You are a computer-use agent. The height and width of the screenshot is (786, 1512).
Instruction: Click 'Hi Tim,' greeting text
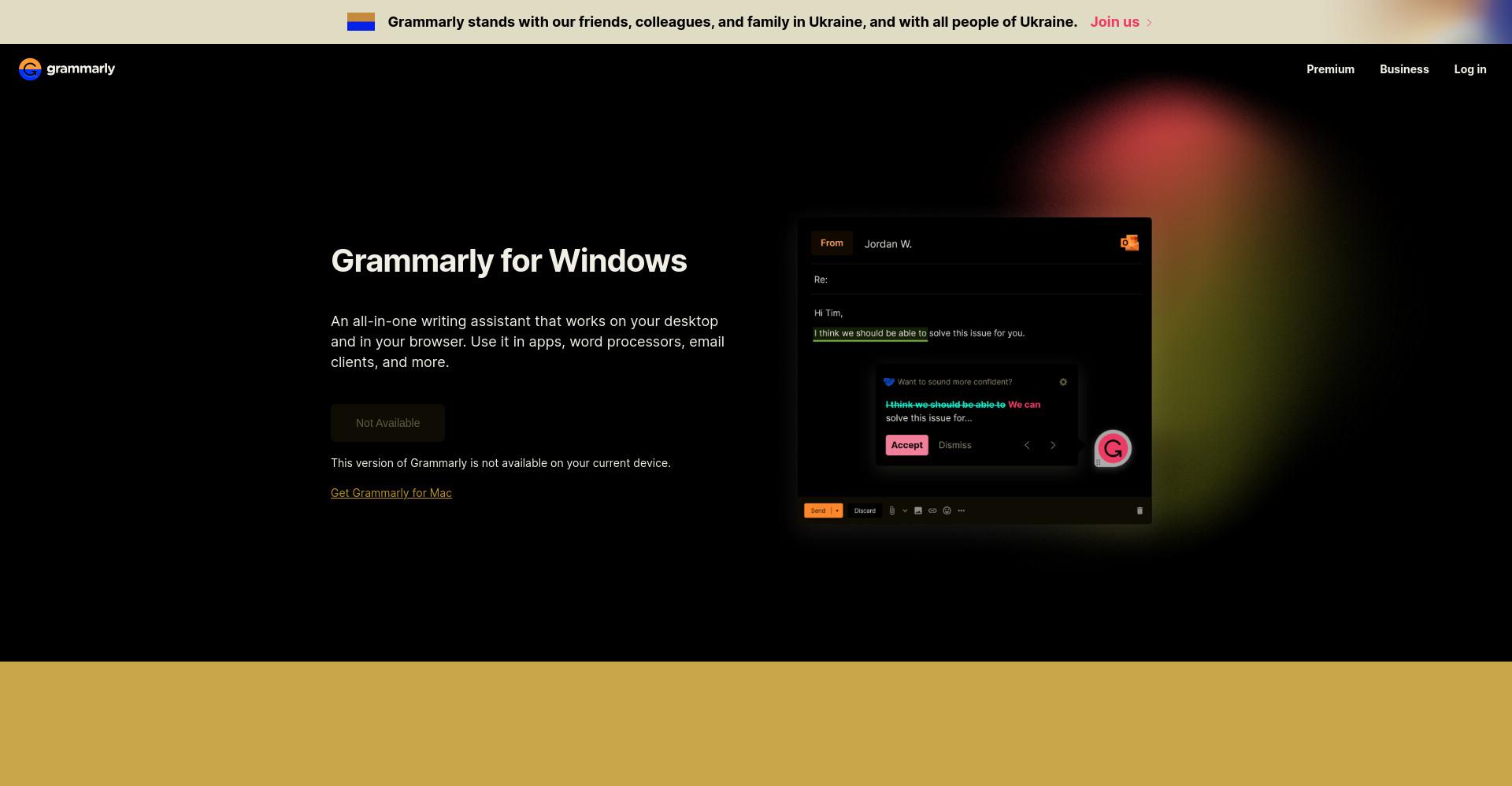(x=828, y=313)
